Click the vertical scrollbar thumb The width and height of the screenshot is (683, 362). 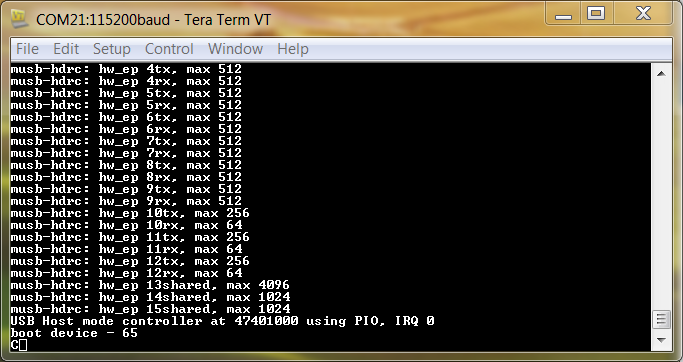[661, 321]
